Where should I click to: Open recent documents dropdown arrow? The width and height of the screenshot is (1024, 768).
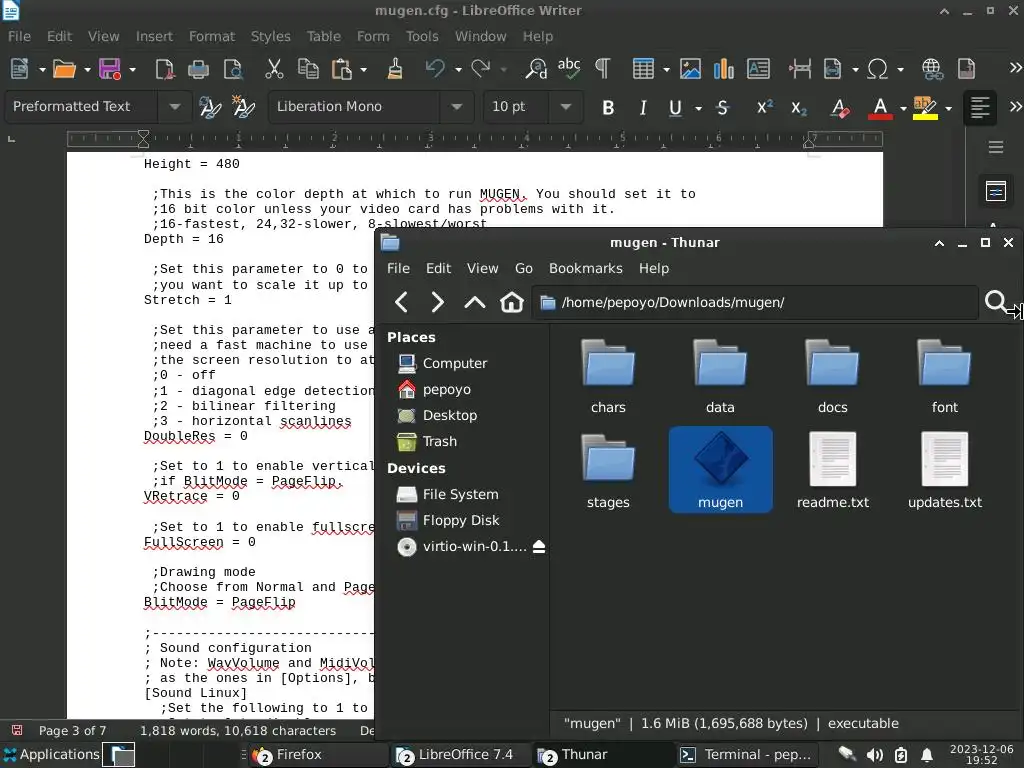[87, 69]
